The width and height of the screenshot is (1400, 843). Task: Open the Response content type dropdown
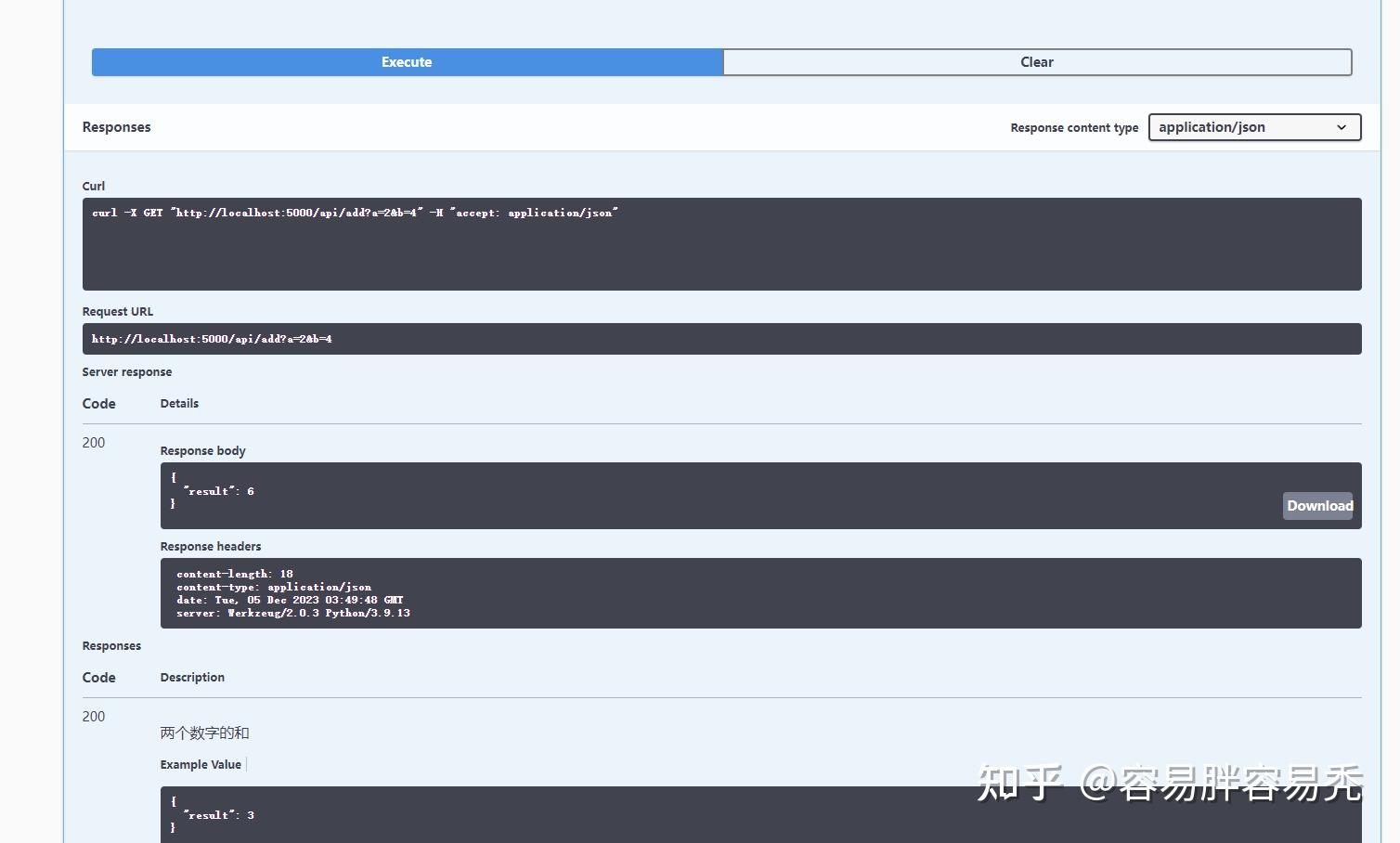click(x=1253, y=127)
